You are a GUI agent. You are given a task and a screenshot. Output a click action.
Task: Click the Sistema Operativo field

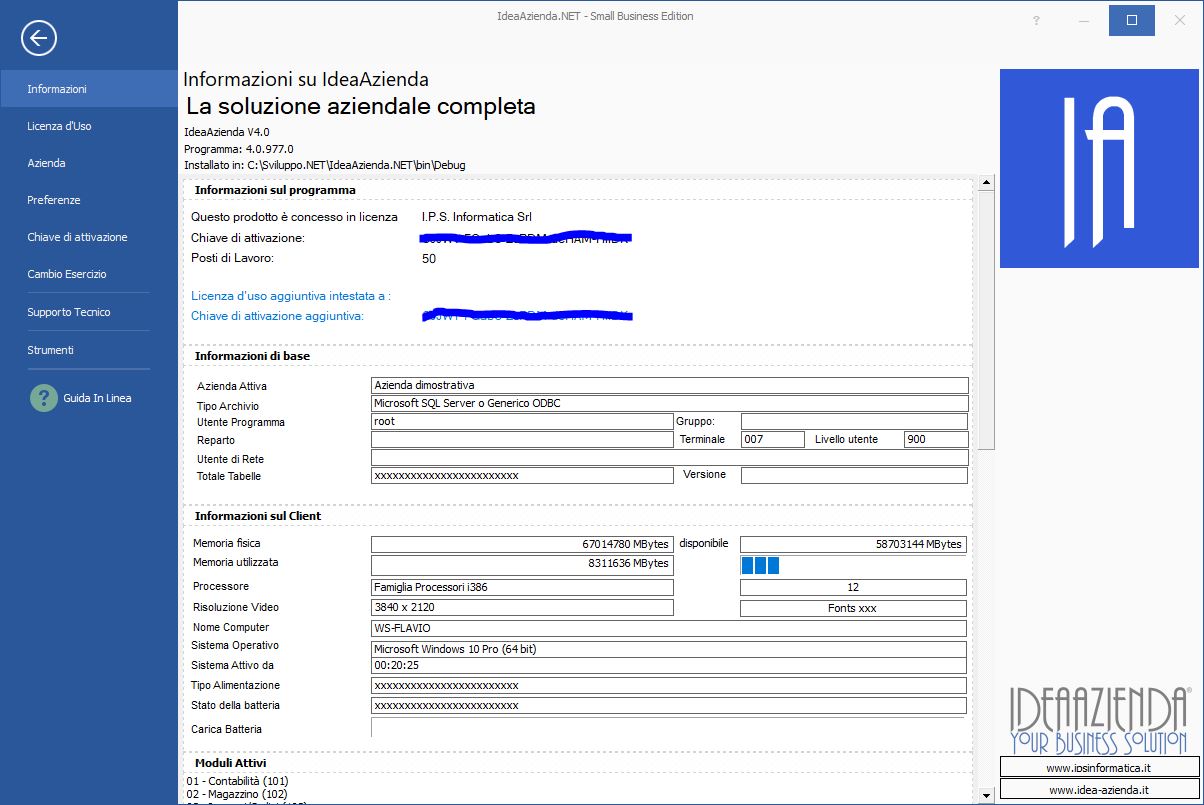click(669, 649)
